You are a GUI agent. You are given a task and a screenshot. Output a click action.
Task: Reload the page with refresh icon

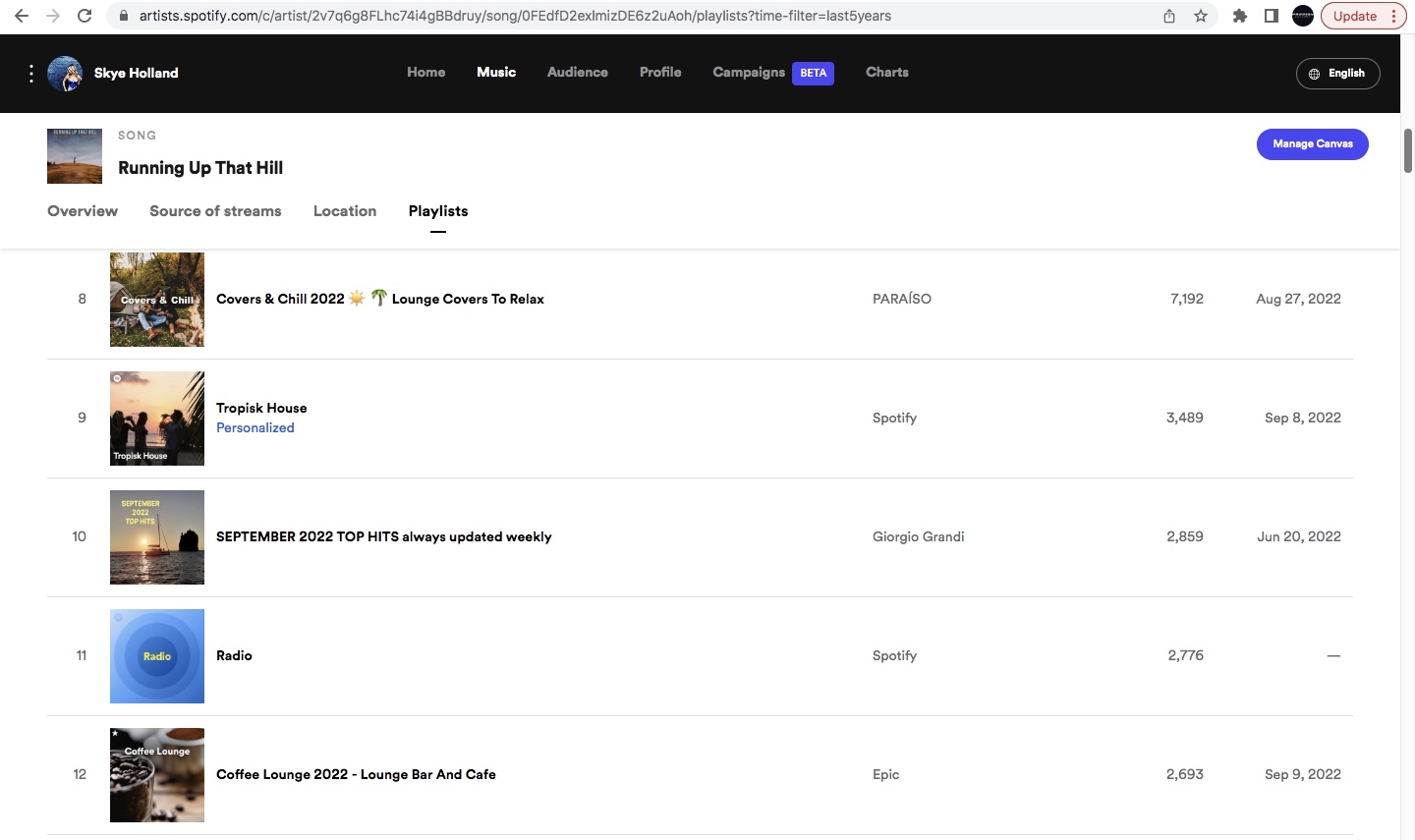coord(85,16)
